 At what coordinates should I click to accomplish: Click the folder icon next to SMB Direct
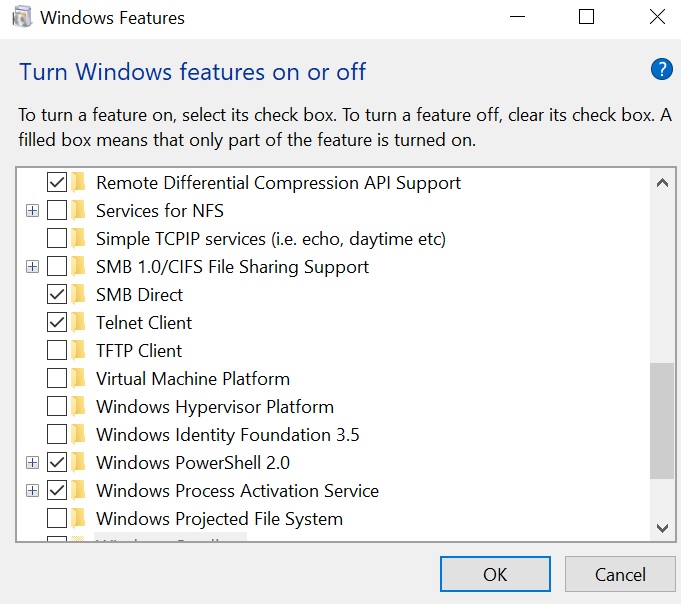79,295
